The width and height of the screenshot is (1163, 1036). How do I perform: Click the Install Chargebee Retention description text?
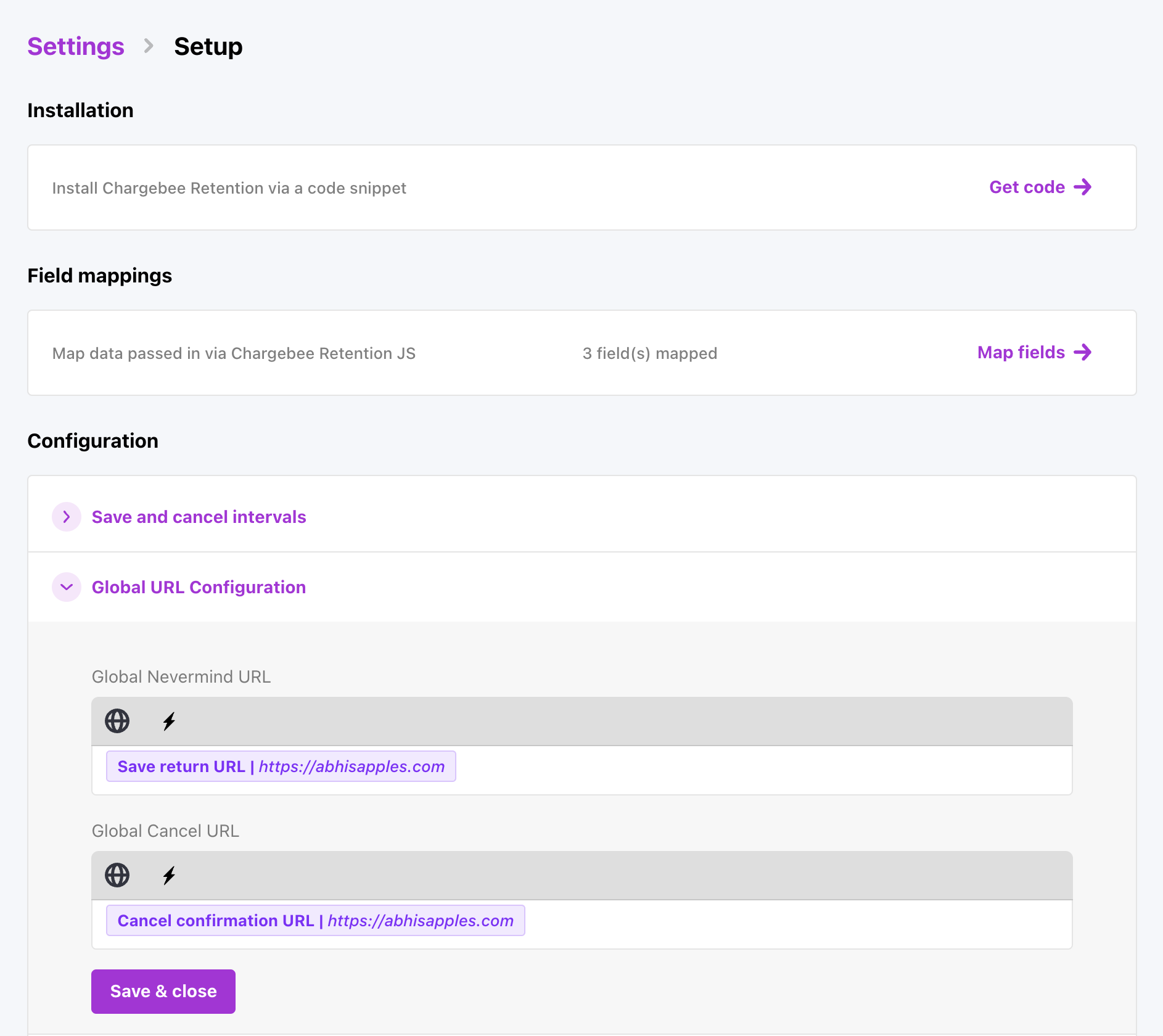[229, 188]
